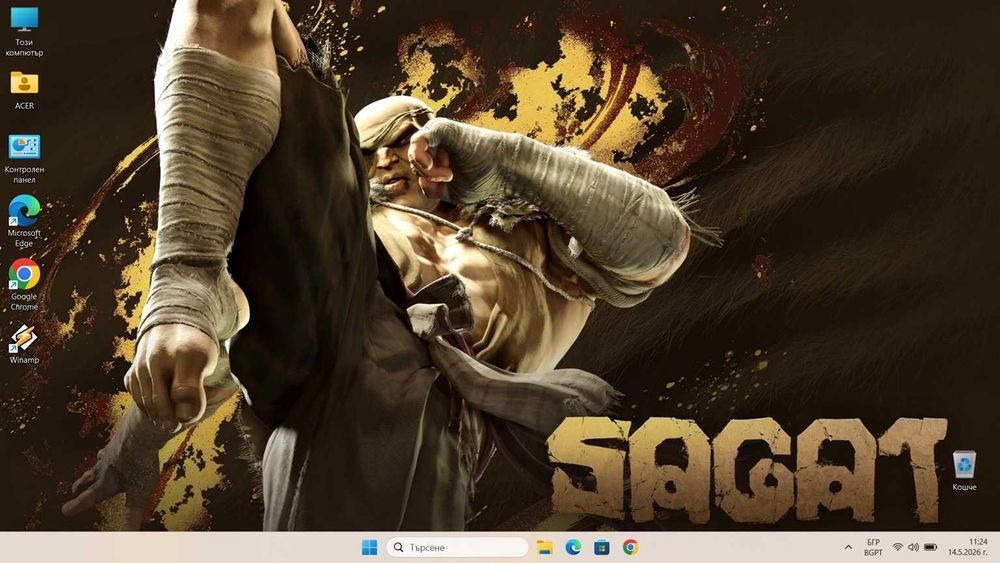Select the Winamp desktop shortcut
Viewport: 1000px width, 563px height.
[x=24, y=344]
